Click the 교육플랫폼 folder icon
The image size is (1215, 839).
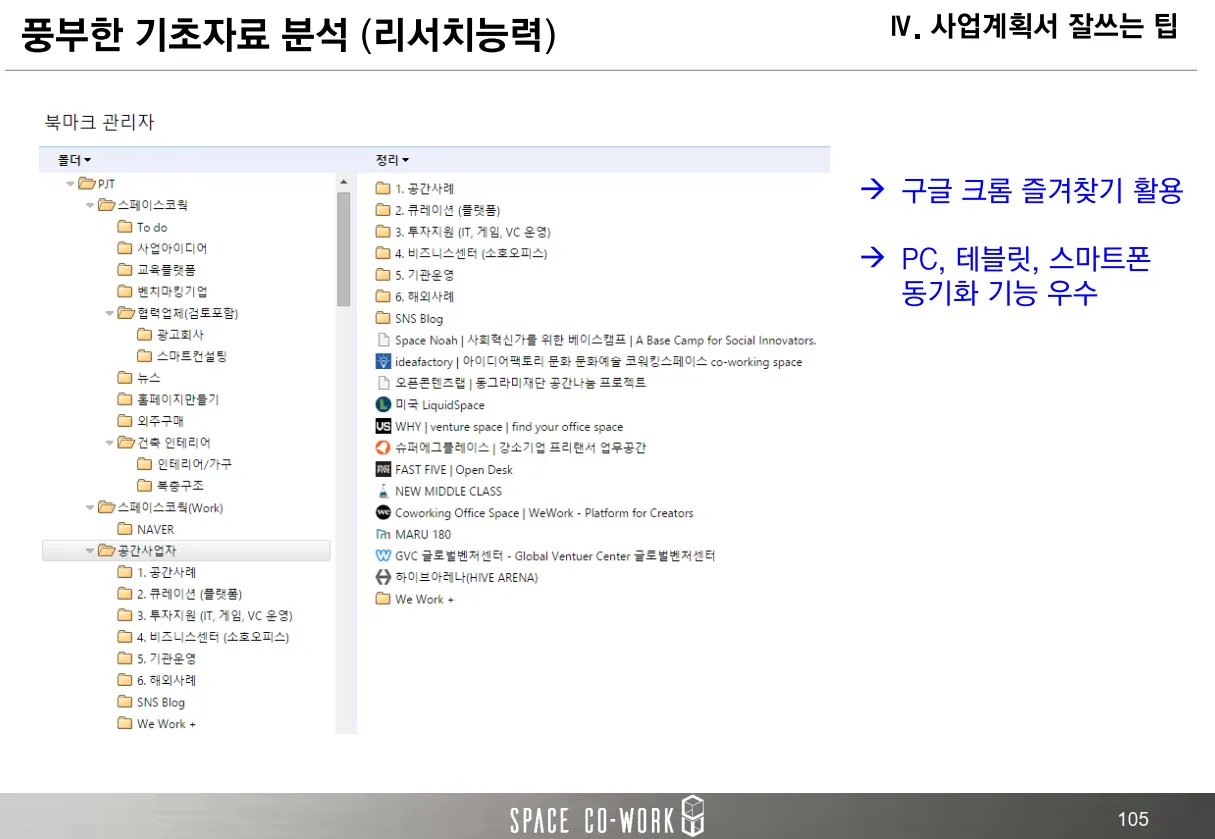click(124, 270)
